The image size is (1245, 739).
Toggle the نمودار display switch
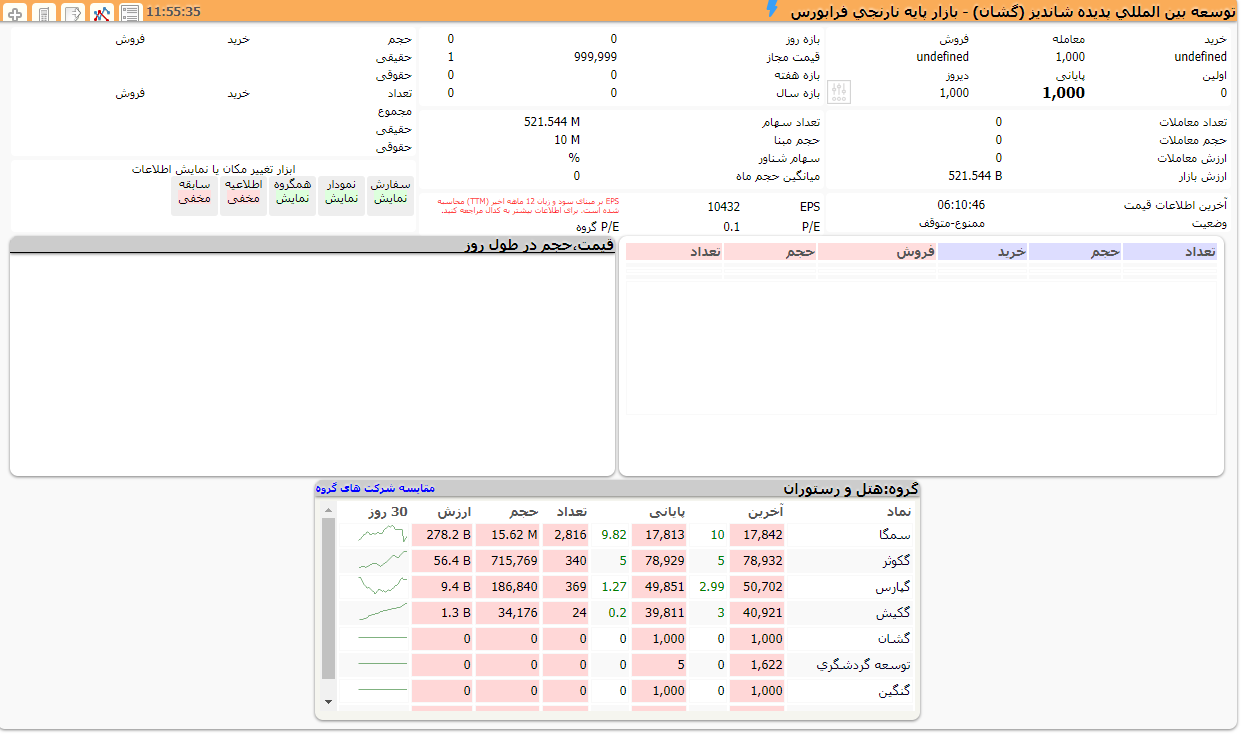342,191
